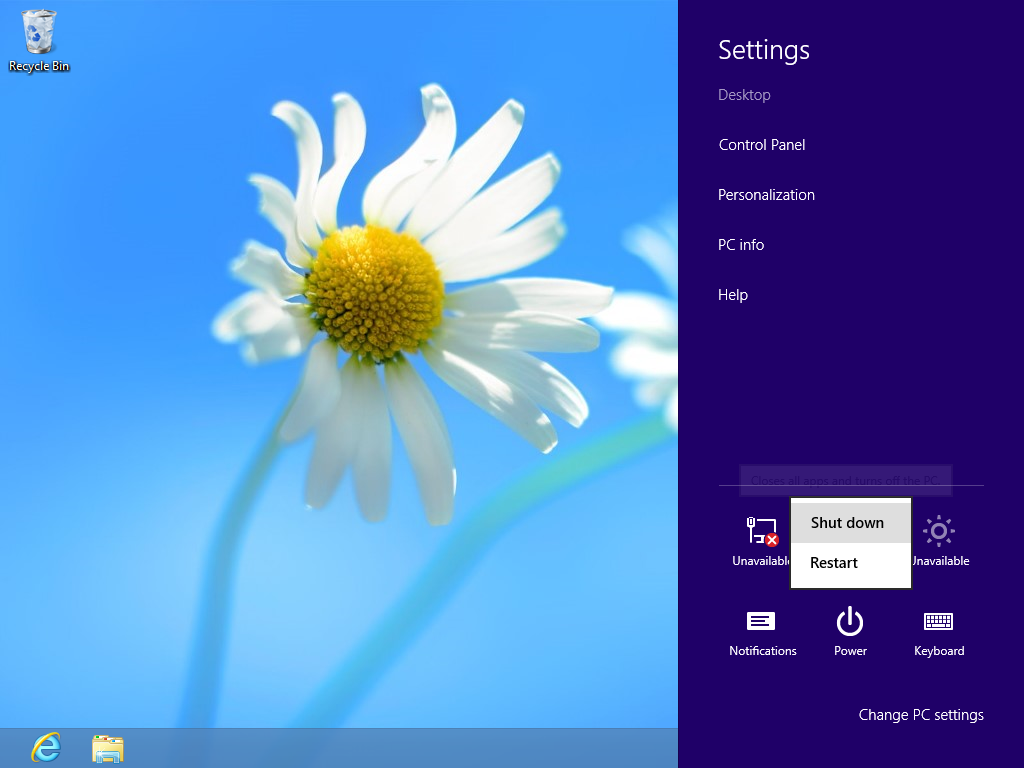1024x768 pixels.
Task: Open the Recycle Bin desktop icon
Action: click(x=39, y=40)
